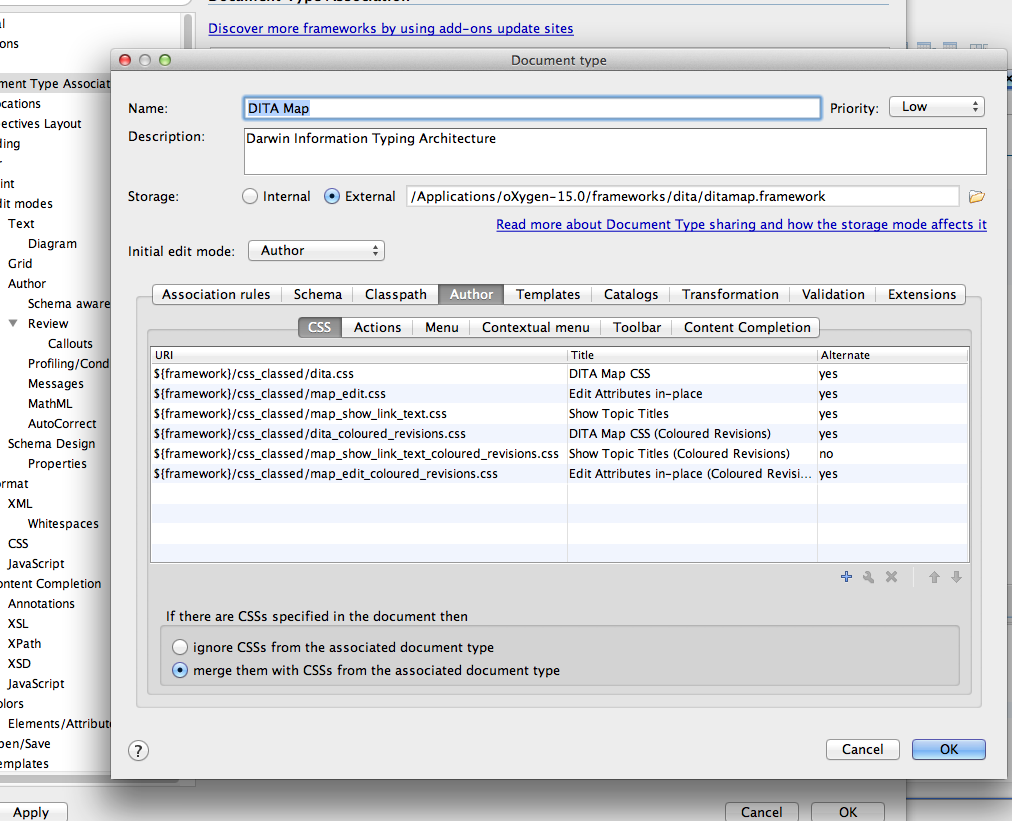Click OK in the Document type dialog
The height and width of the screenshot is (821, 1012).
pos(948,749)
